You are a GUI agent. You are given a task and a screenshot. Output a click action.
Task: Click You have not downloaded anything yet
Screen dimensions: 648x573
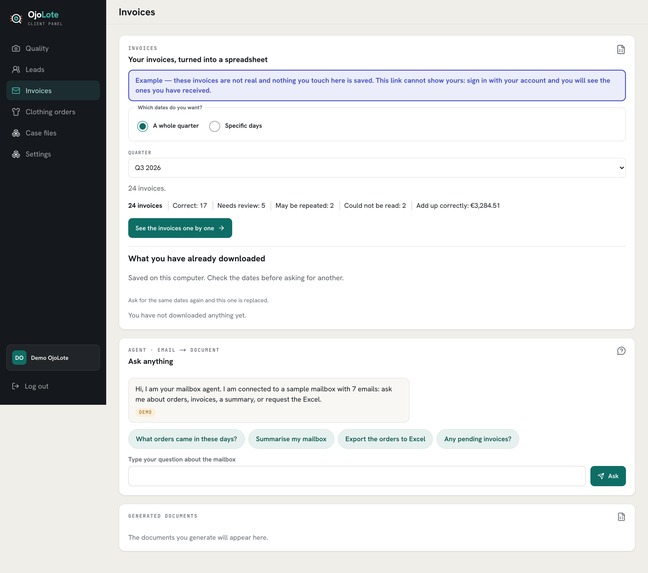187,315
